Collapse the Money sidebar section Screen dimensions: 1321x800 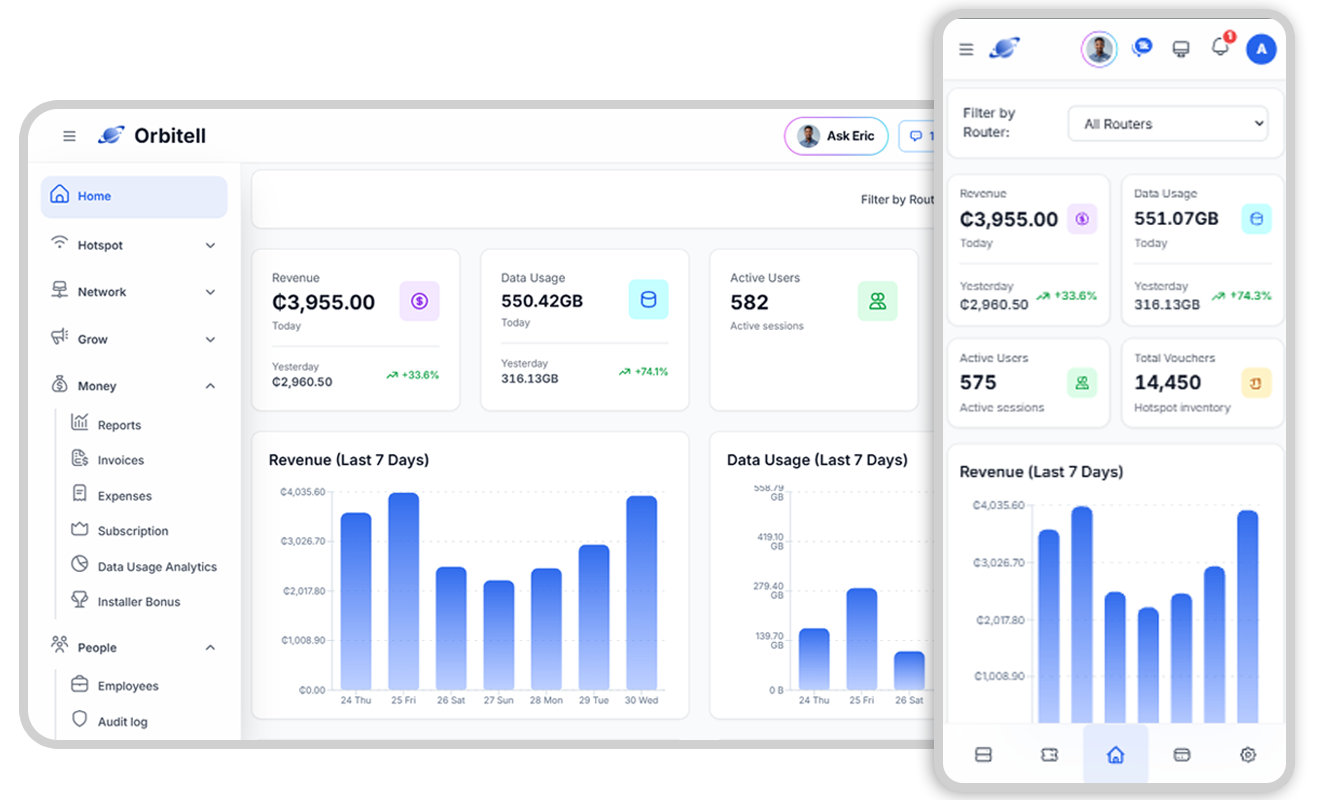(x=134, y=386)
